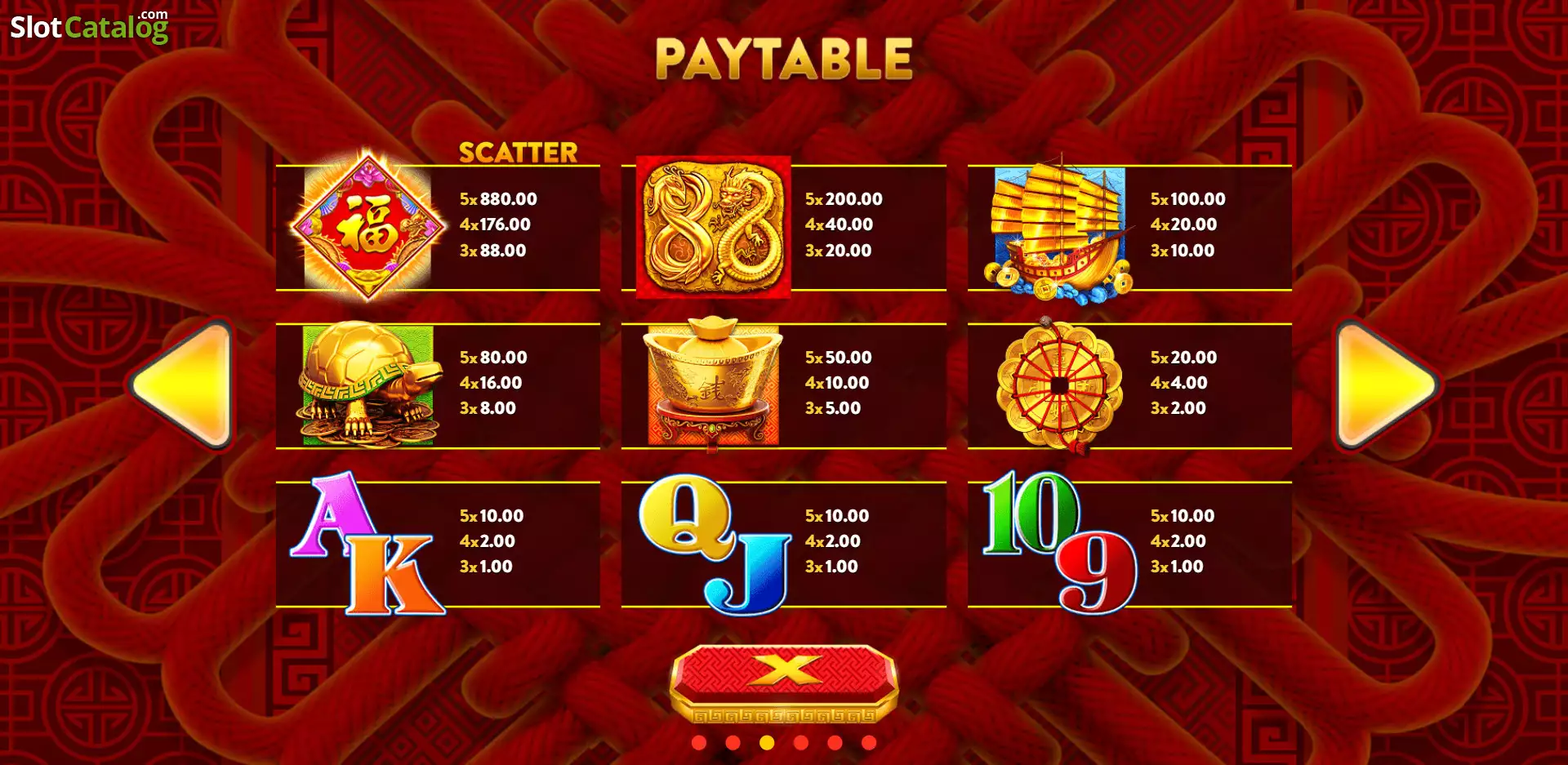Image resolution: width=1568 pixels, height=765 pixels.
Task: Click the red Fu scatter symbol
Action: pos(368,225)
